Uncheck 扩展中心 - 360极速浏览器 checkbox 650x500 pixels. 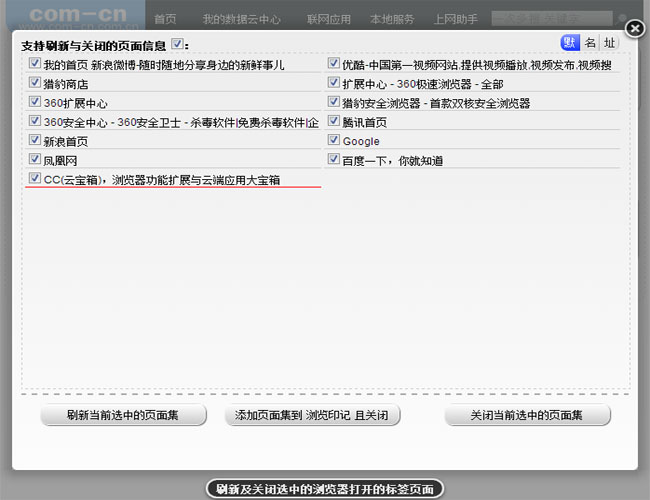click(x=334, y=82)
